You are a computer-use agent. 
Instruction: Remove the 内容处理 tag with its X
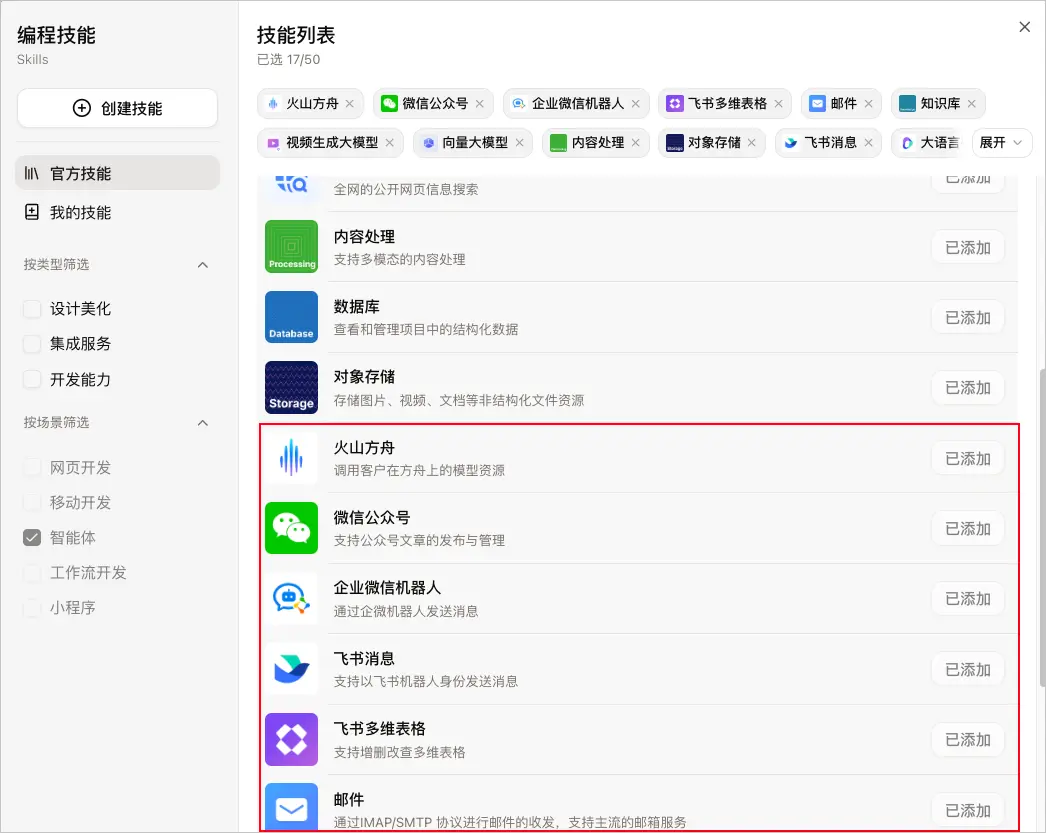click(636, 143)
